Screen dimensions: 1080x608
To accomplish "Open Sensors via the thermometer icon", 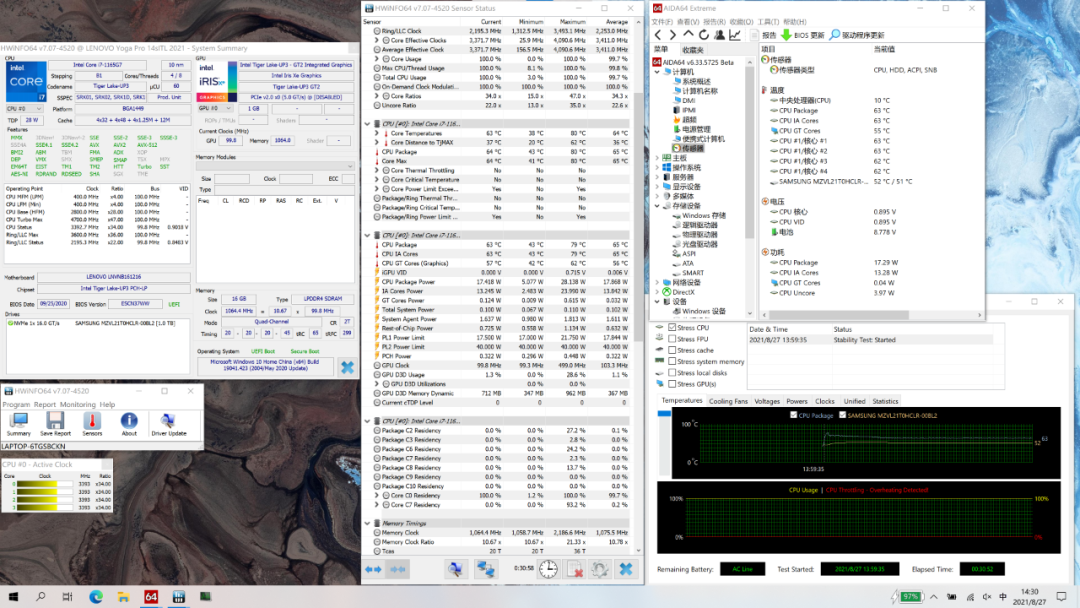I will (x=92, y=421).
